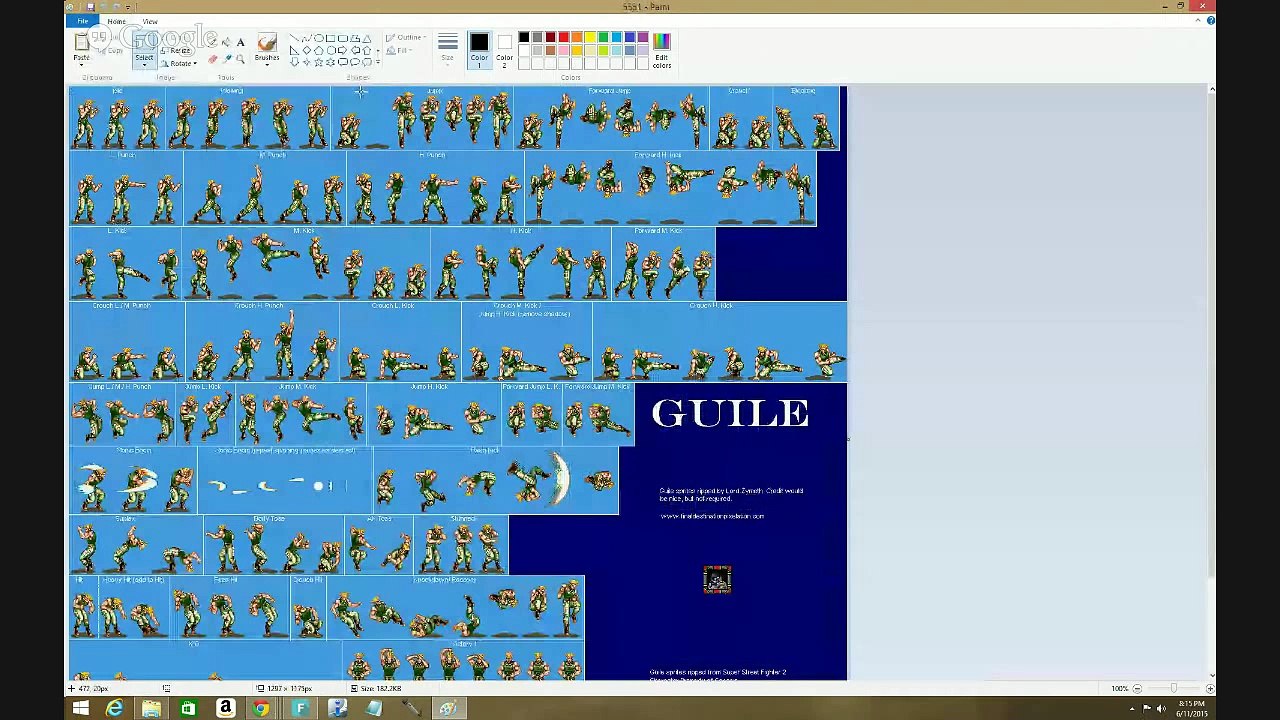The width and height of the screenshot is (1280, 720).
Task: Expand the Shapes gallery more arrow
Action: click(x=378, y=62)
